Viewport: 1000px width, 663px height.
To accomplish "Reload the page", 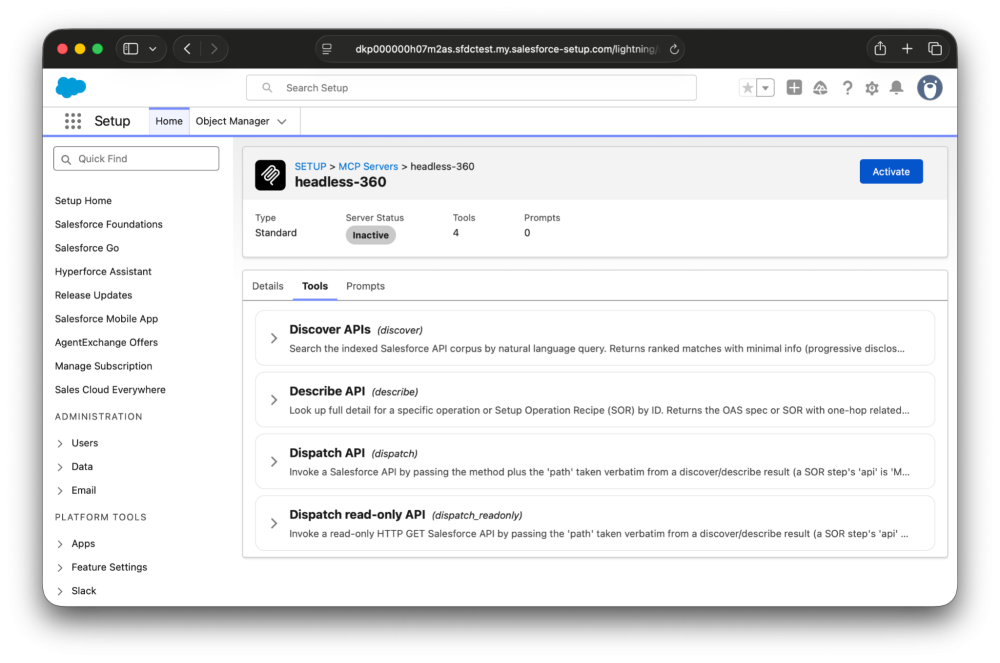I will (674, 49).
